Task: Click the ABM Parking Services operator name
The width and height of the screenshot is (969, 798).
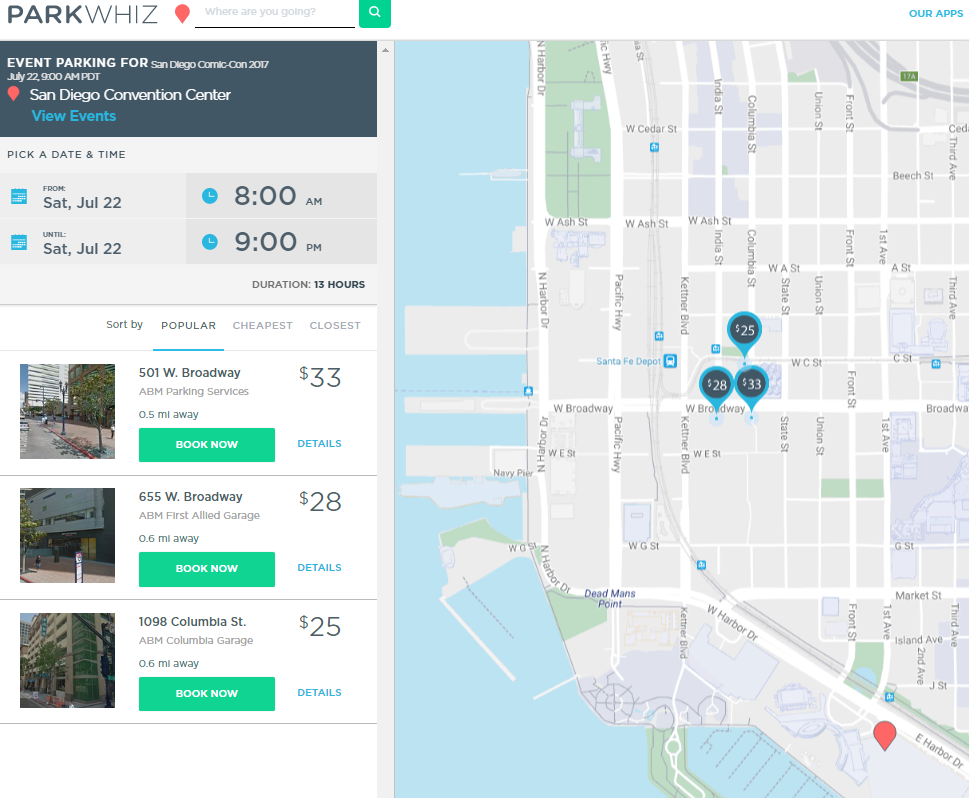Action: coord(194,391)
